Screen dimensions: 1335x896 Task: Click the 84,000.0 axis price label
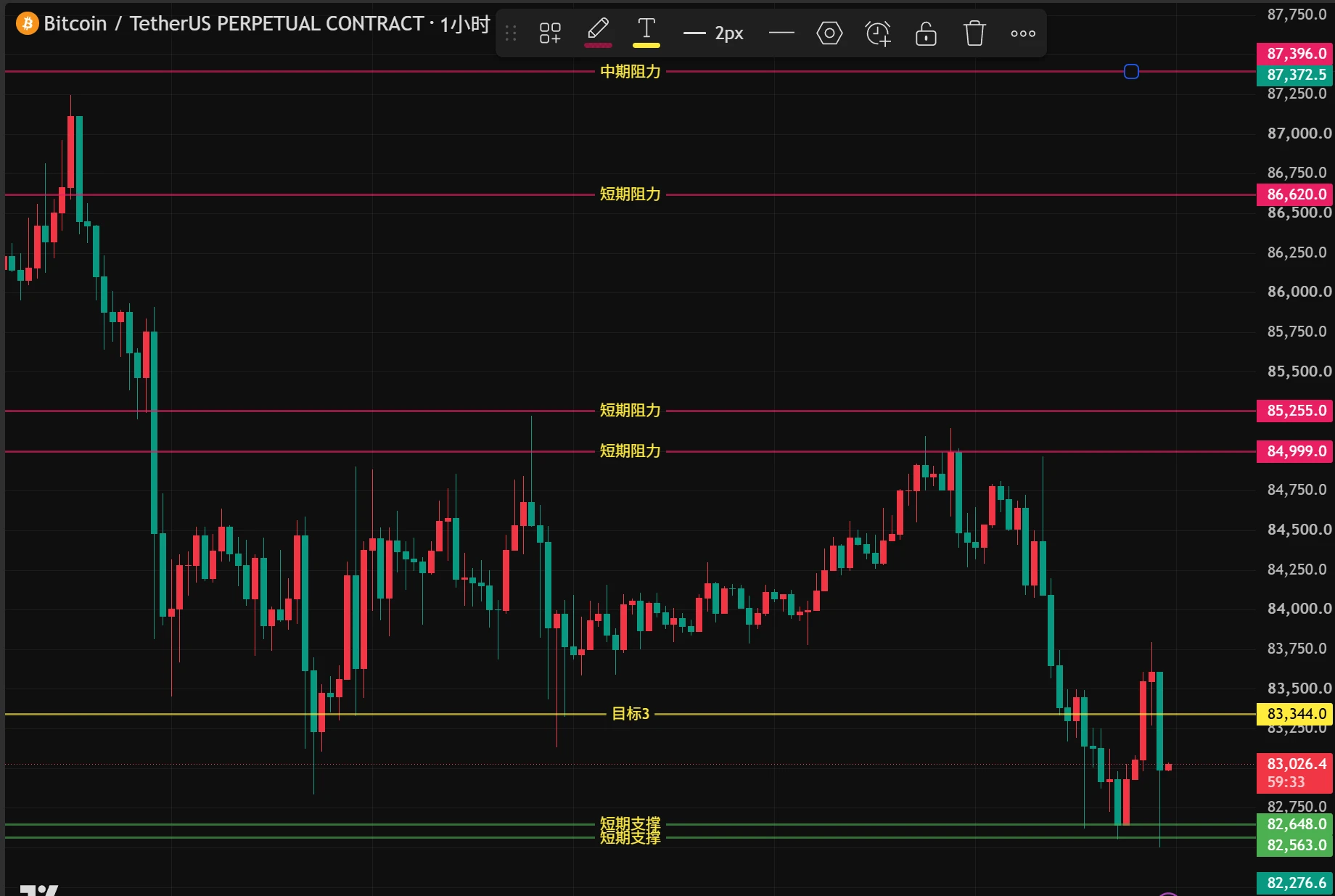[1299, 609]
